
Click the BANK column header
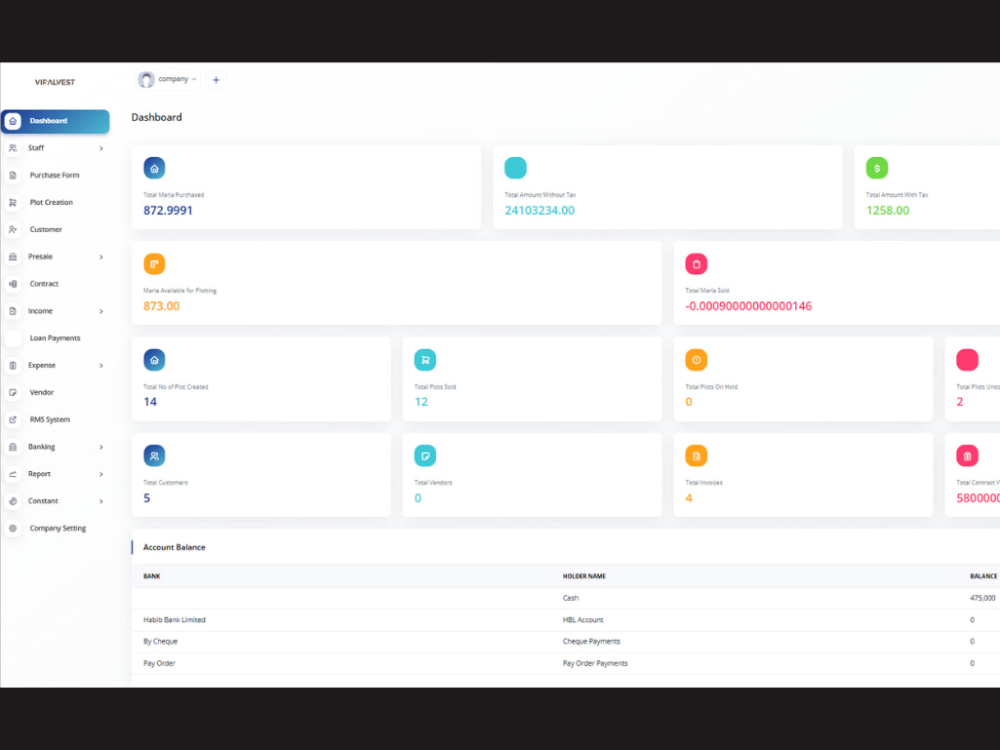tap(152, 577)
